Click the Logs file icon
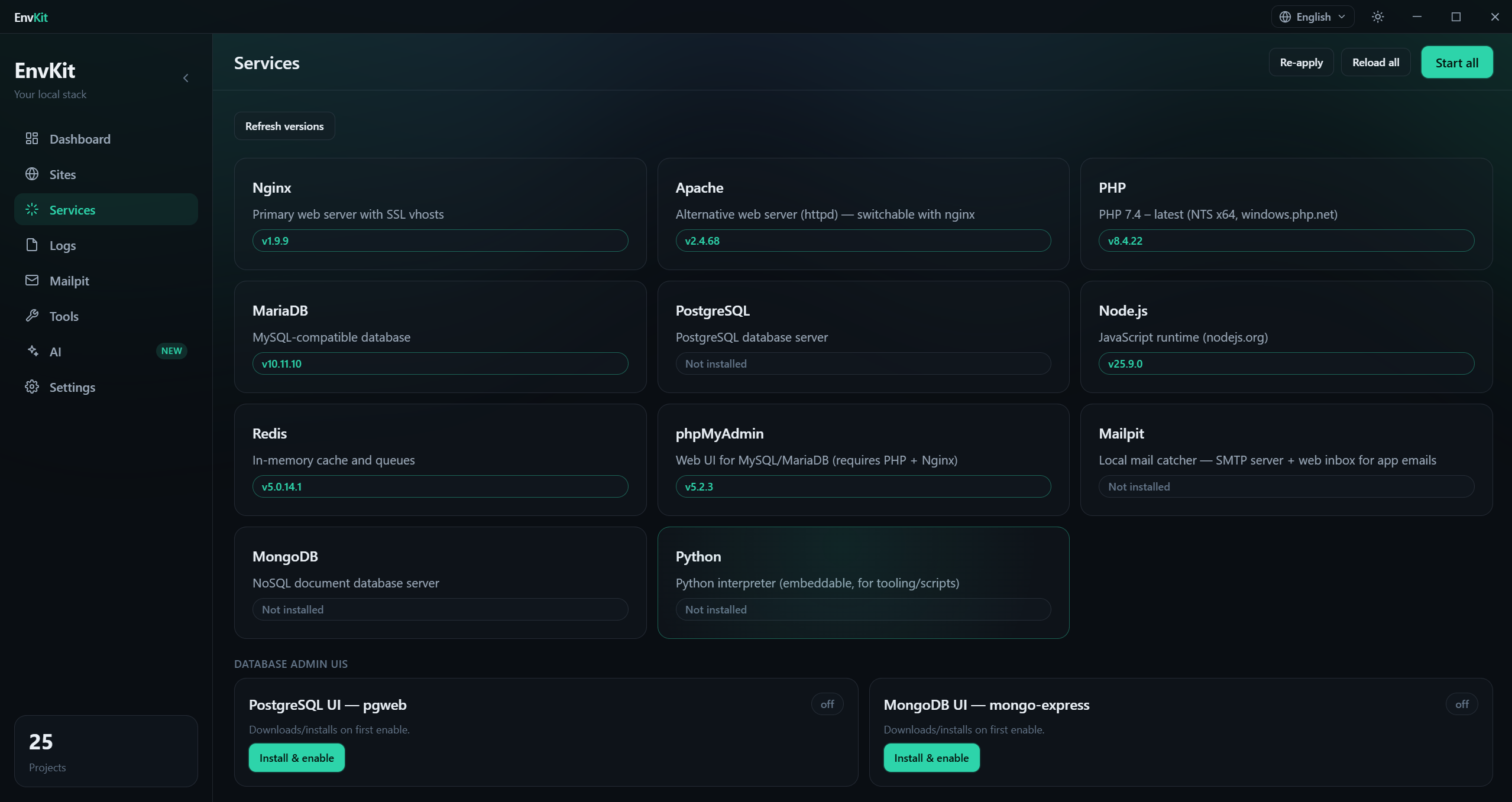Viewport: 1512px width, 802px height. pos(32,245)
